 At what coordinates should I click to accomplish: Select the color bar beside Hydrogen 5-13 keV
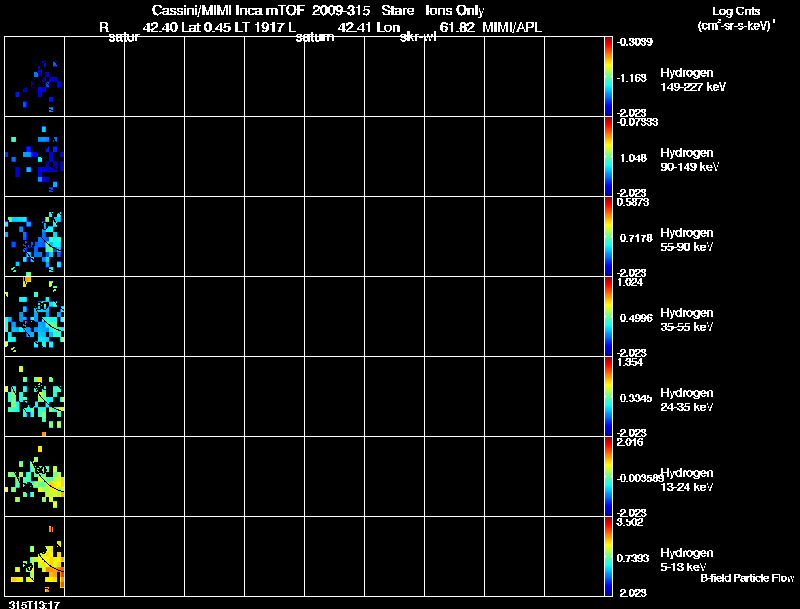[608, 556]
